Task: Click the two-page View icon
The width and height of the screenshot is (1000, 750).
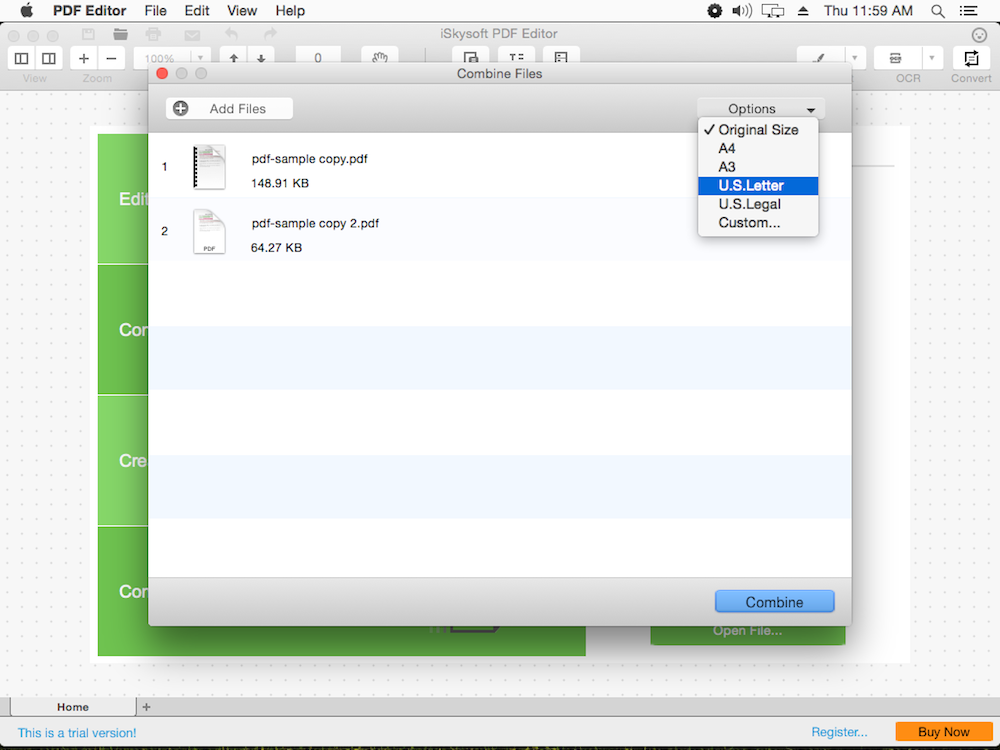Action: (x=48, y=58)
